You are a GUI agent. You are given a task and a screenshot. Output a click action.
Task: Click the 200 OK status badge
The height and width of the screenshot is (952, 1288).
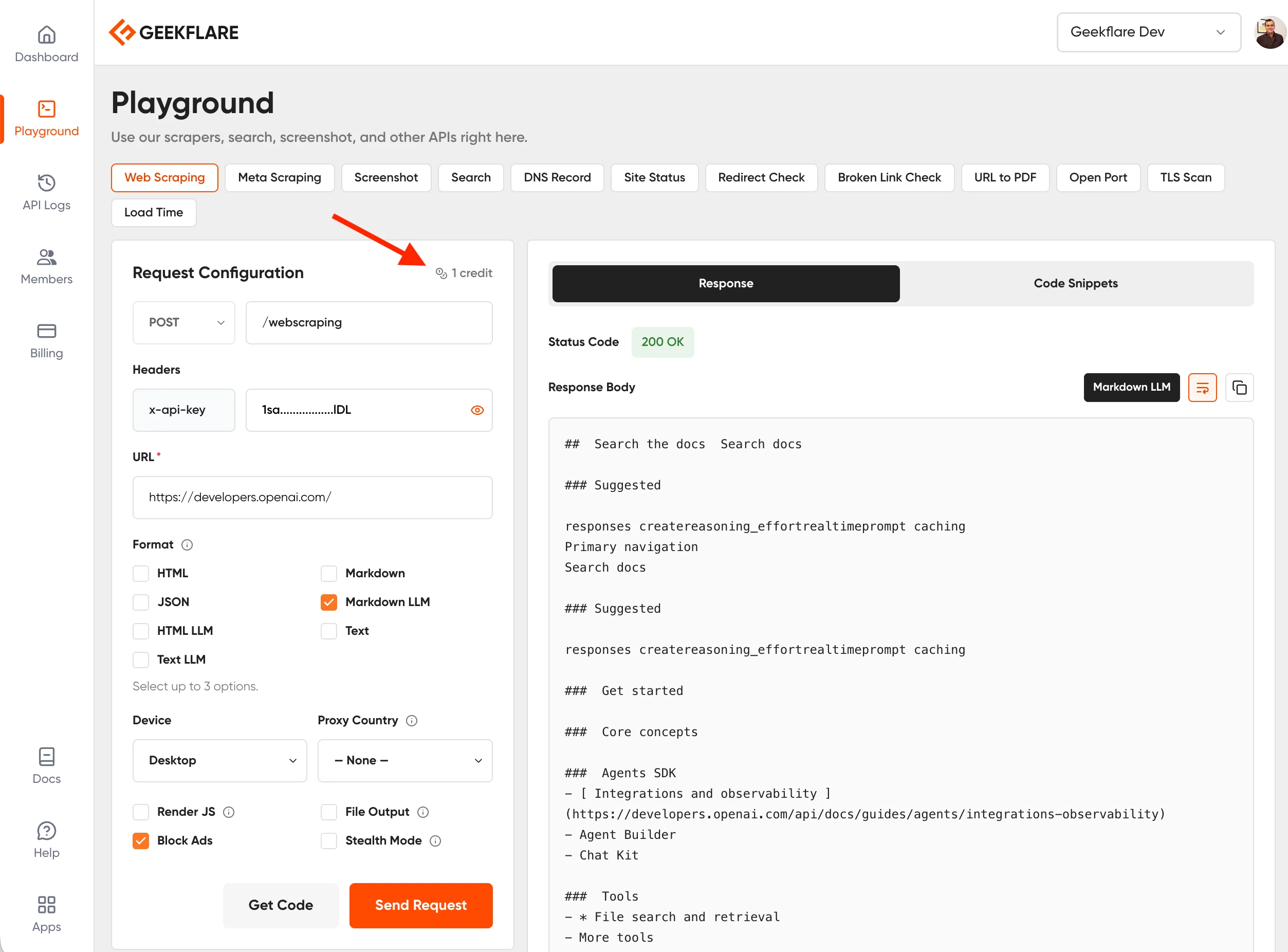pos(663,342)
